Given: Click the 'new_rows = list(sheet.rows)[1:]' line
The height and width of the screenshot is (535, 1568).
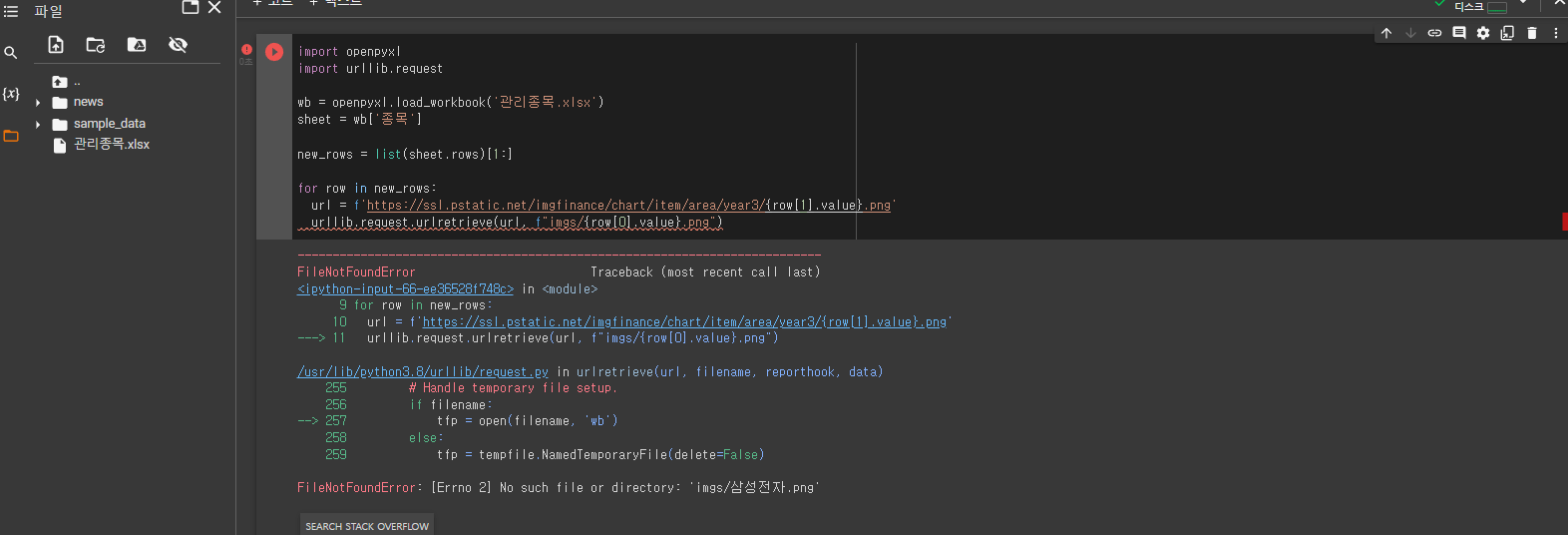Looking at the screenshot, I should (405, 155).
